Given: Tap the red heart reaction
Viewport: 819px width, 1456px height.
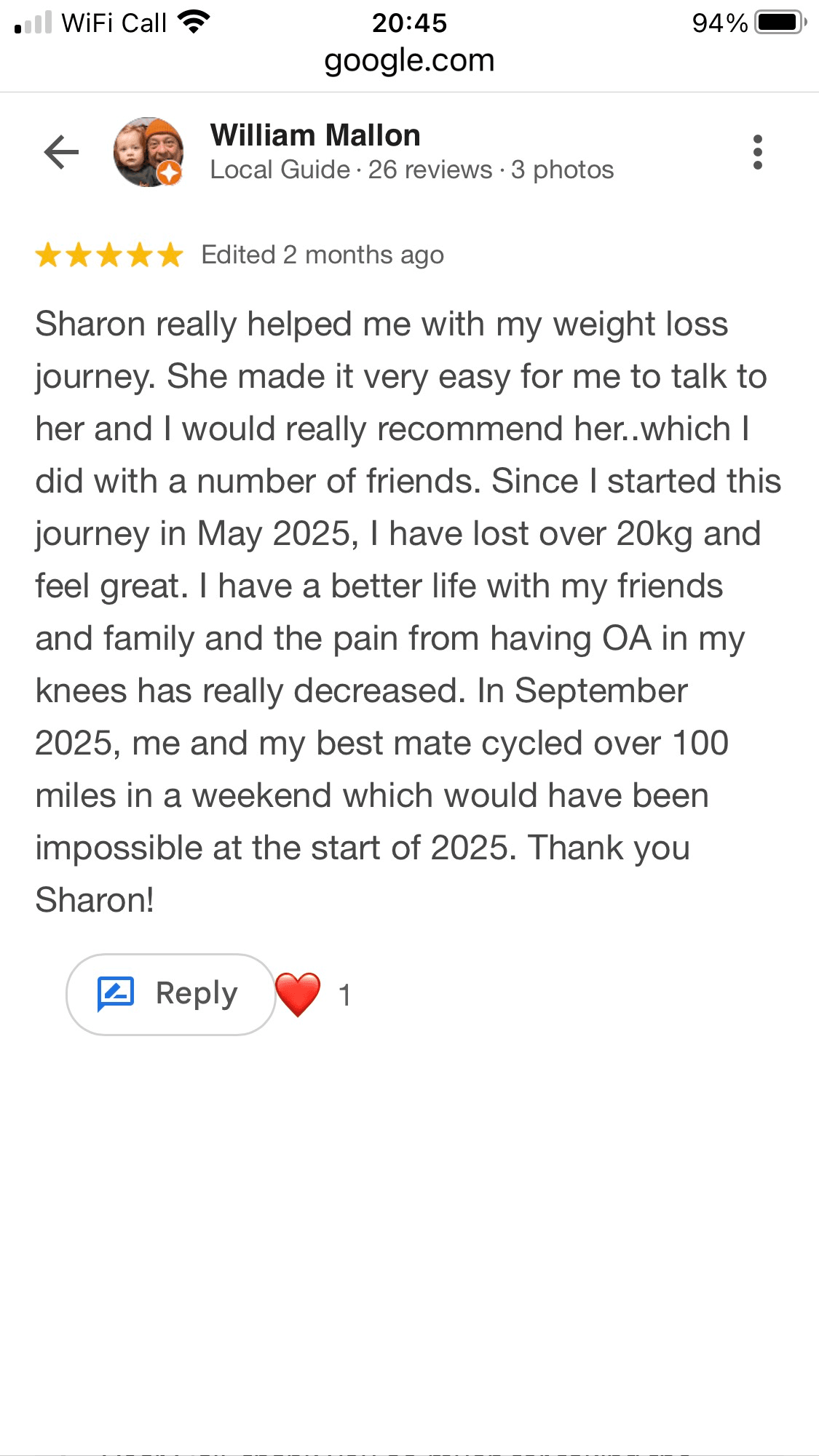Looking at the screenshot, I should tap(298, 994).
